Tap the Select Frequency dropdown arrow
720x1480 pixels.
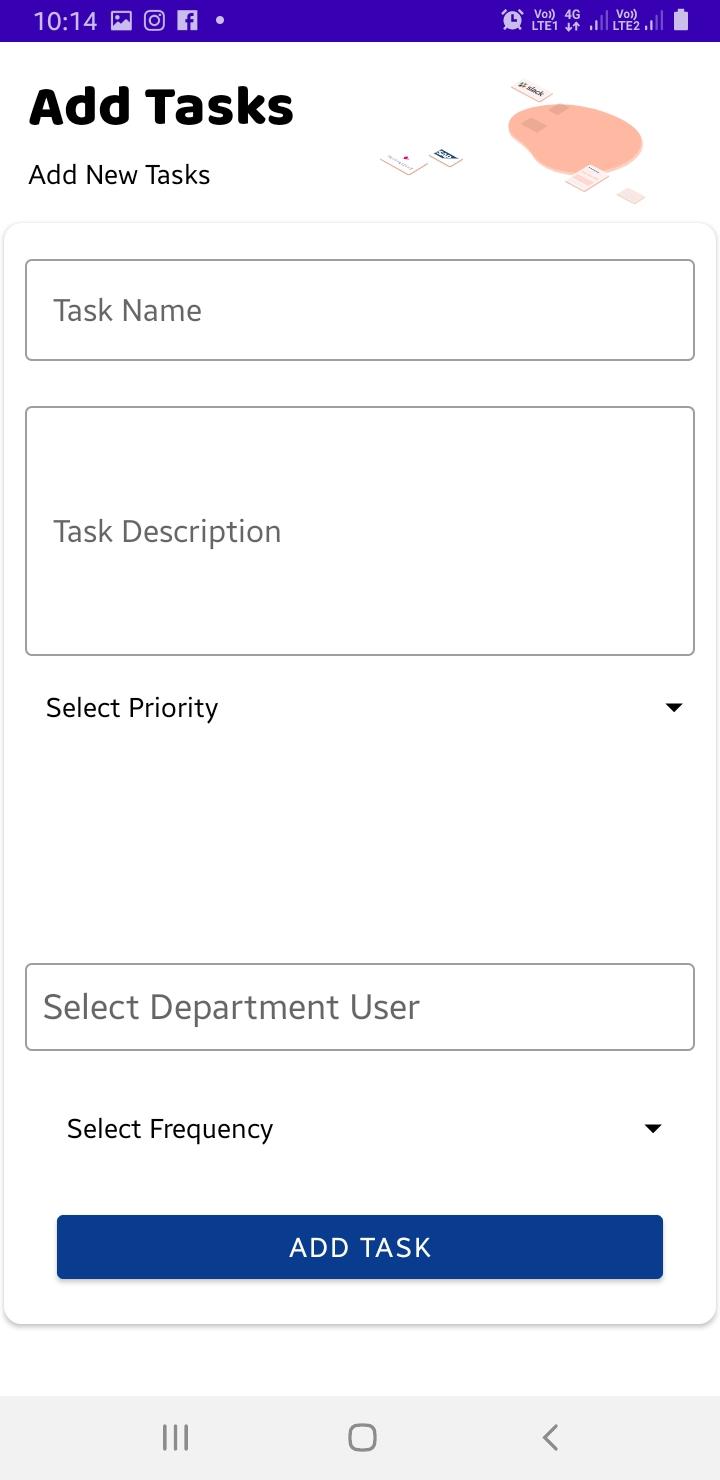653,1129
